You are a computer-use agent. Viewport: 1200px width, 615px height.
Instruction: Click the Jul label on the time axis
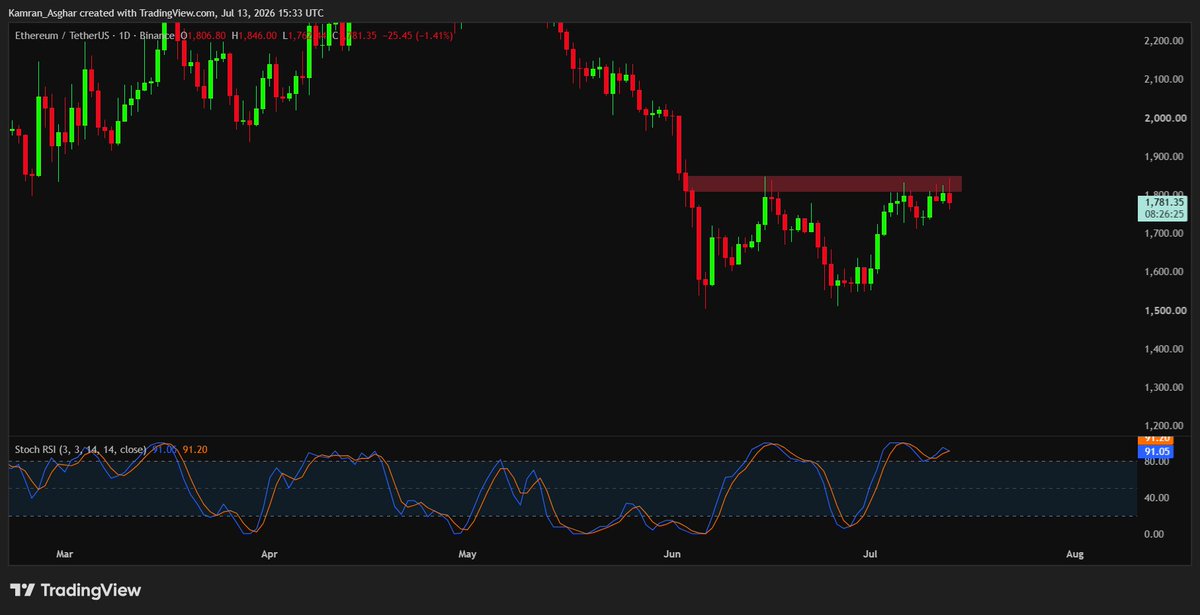(x=870, y=553)
